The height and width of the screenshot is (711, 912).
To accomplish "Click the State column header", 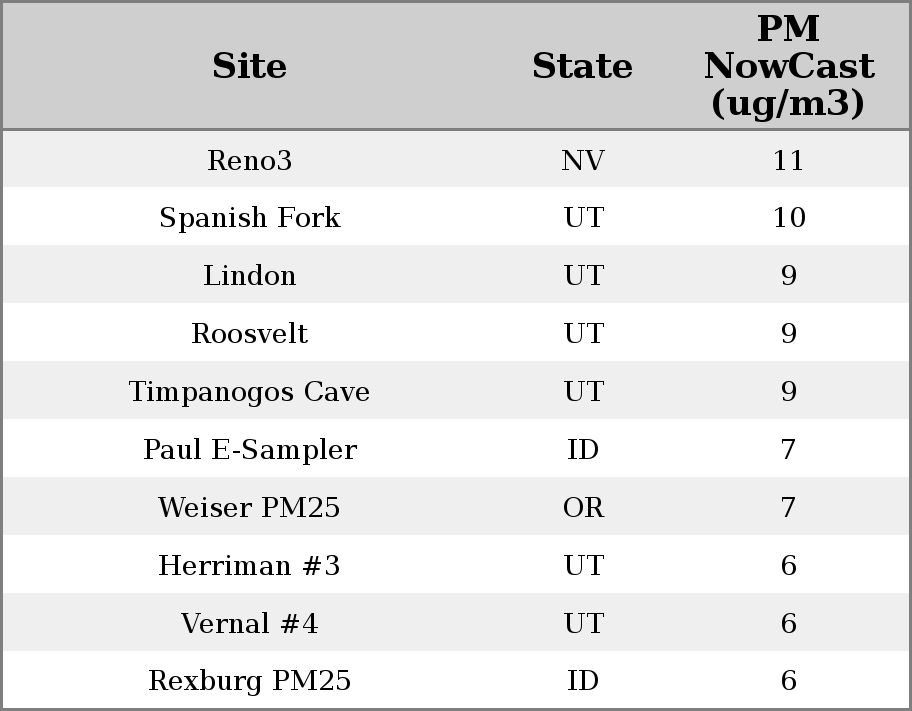I will [582, 67].
